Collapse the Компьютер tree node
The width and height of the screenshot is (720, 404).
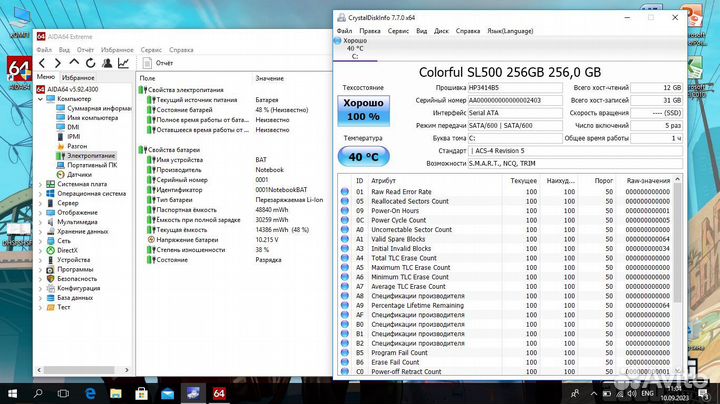[x=40, y=99]
